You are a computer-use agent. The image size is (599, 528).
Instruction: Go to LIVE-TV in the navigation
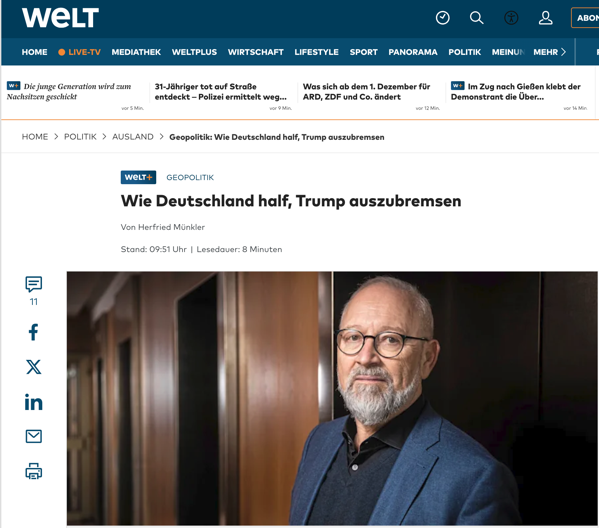coord(79,52)
